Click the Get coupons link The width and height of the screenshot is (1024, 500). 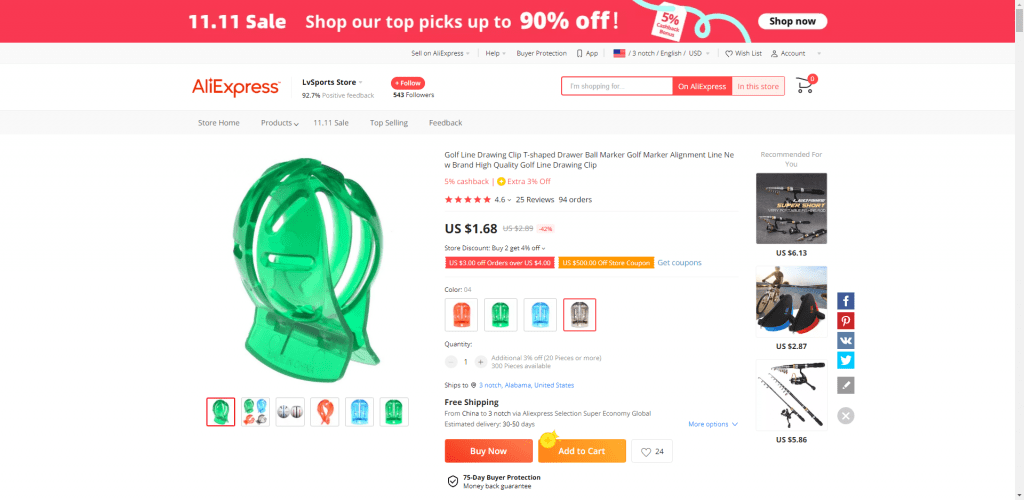pos(679,263)
